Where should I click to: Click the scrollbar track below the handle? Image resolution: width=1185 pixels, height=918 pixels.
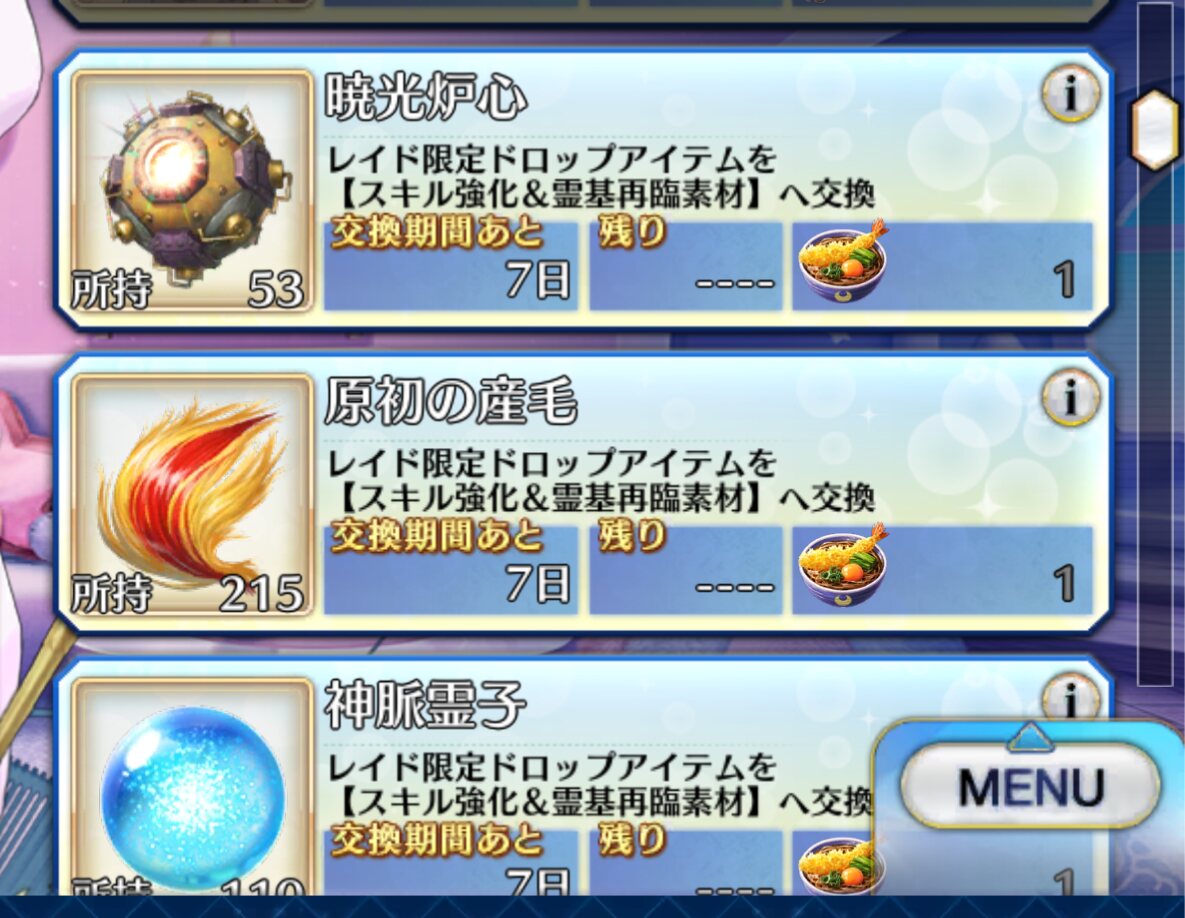1156,423
